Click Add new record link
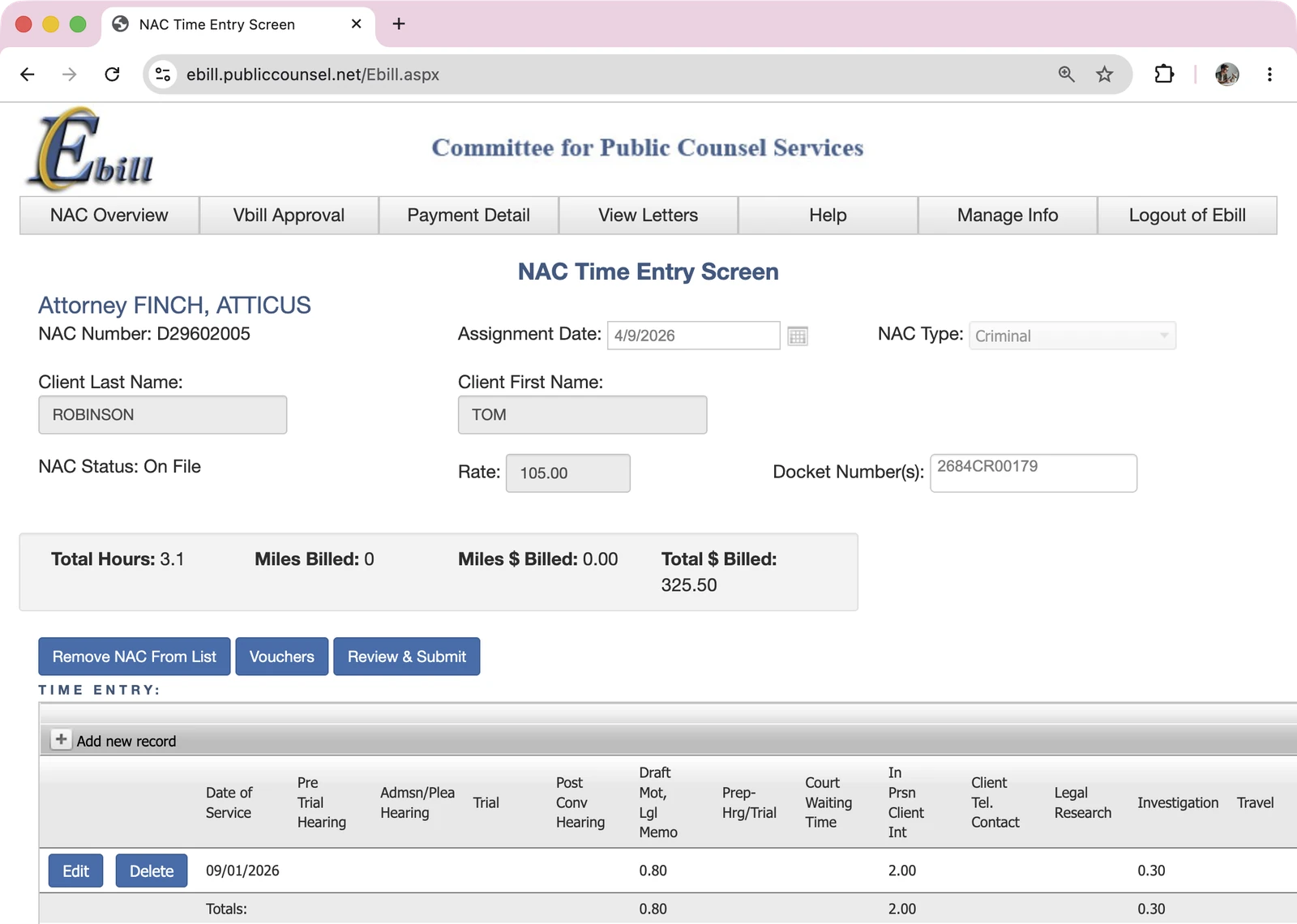The height and width of the screenshot is (924, 1297). coord(126,741)
